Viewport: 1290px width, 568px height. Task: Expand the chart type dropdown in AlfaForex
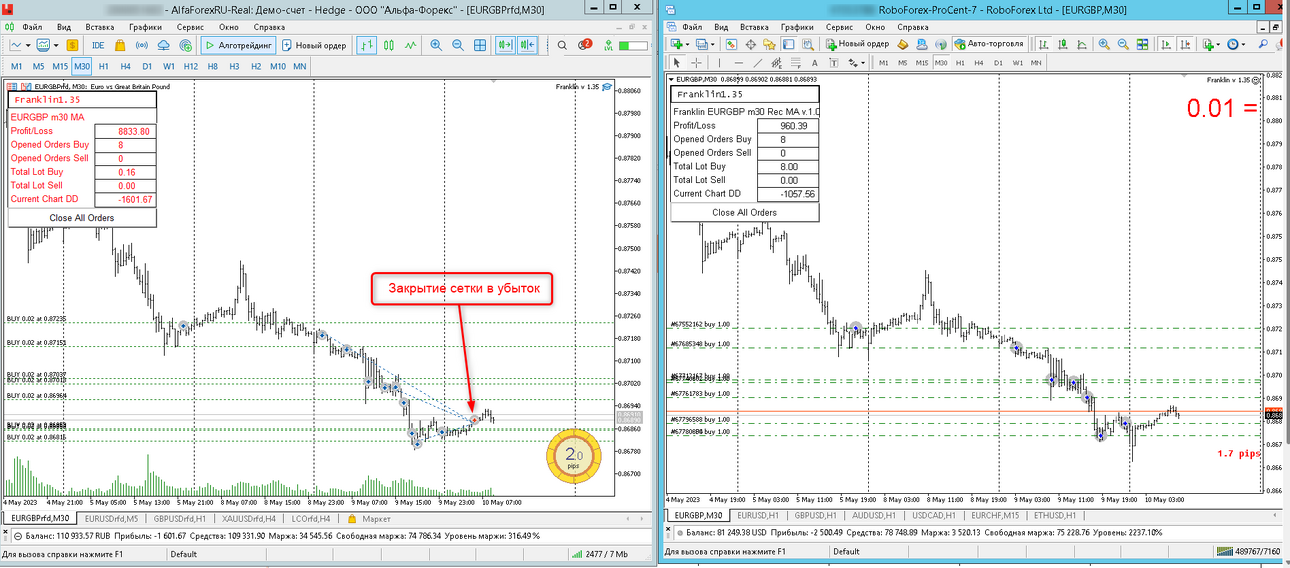pos(28,45)
